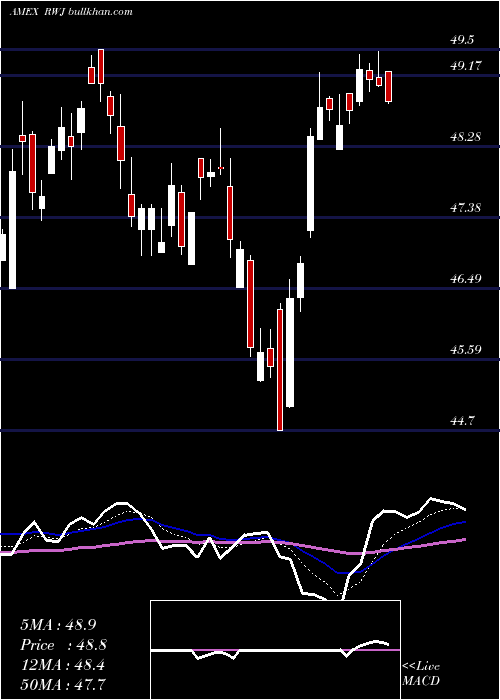Click the 5MA : 48.9 readout
The image size is (500, 700).
pyautogui.click(x=58, y=625)
